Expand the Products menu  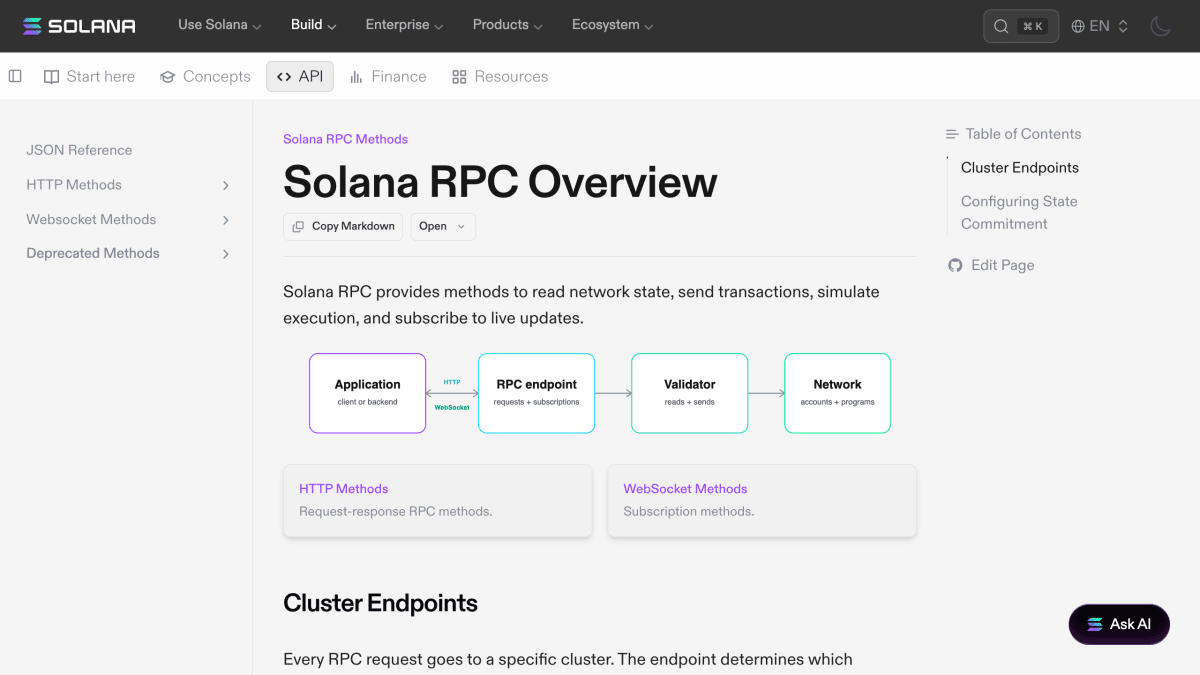point(508,25)
